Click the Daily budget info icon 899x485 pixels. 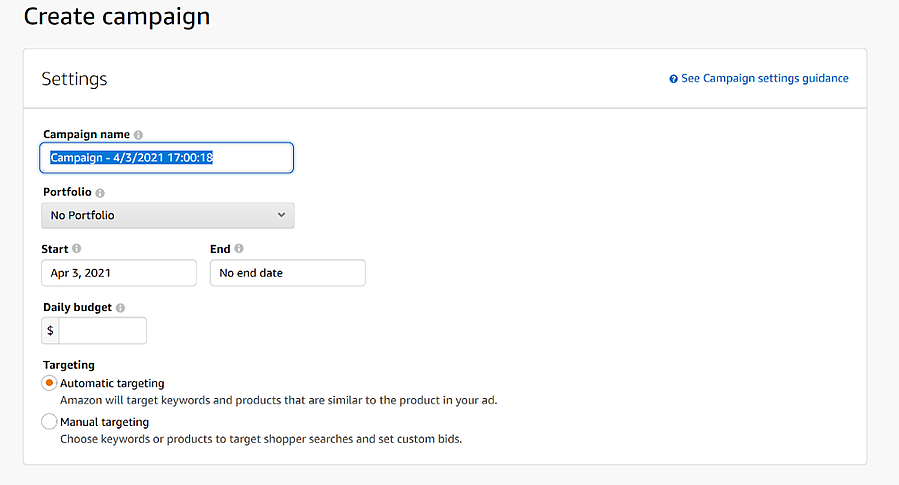(x=121, y=309)
